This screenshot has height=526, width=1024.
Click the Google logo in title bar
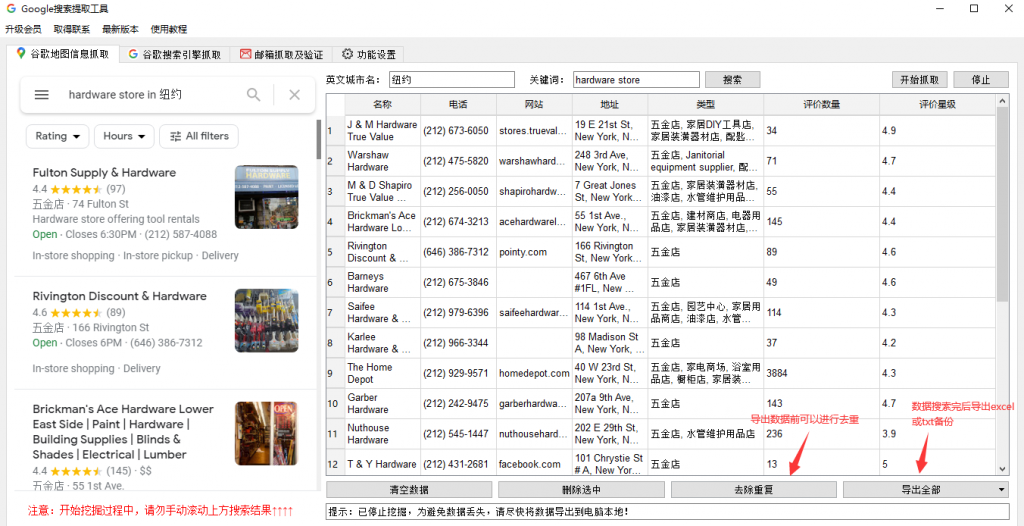point(11,9)
